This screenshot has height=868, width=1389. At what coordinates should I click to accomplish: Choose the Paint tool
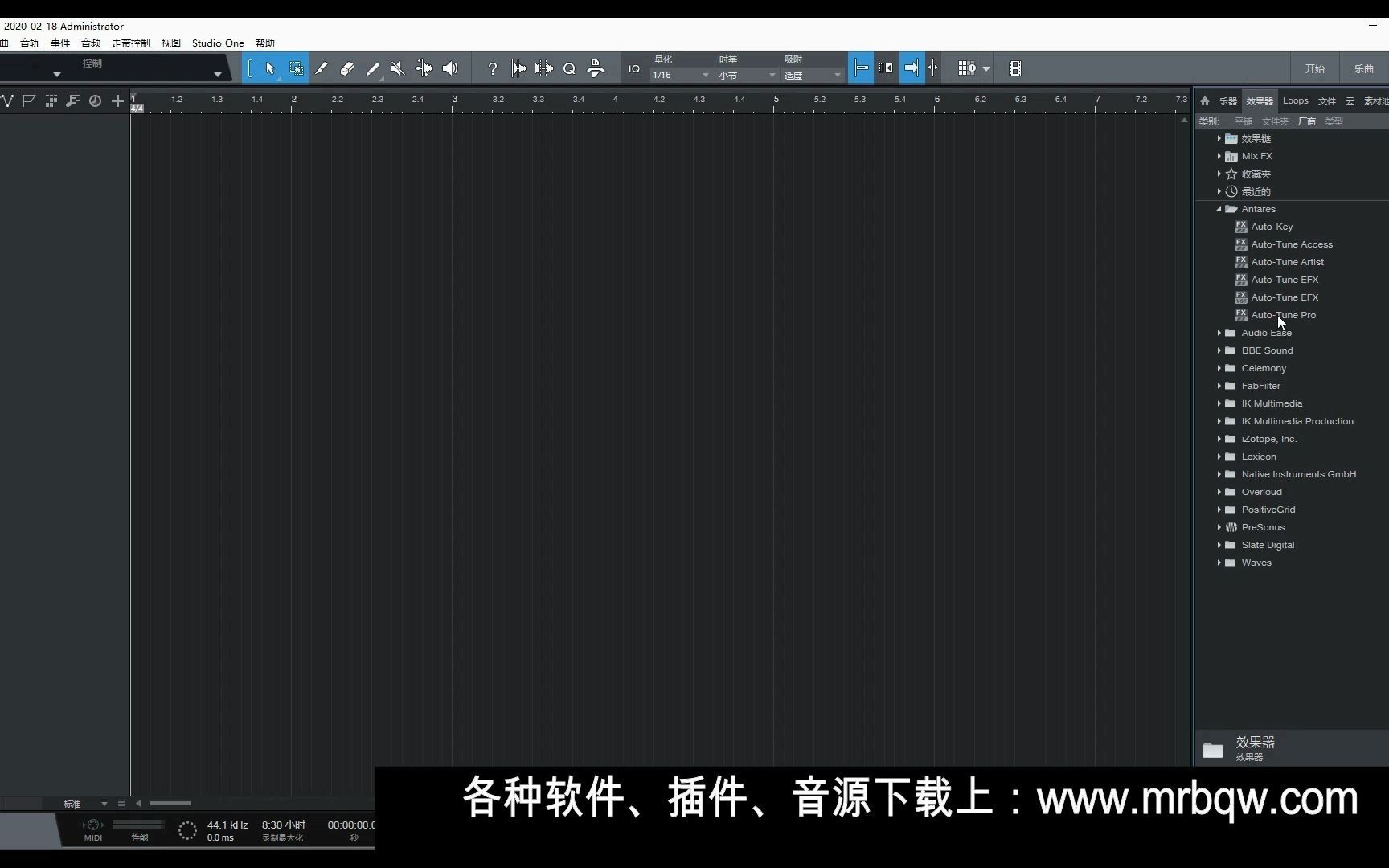[373, 68]
